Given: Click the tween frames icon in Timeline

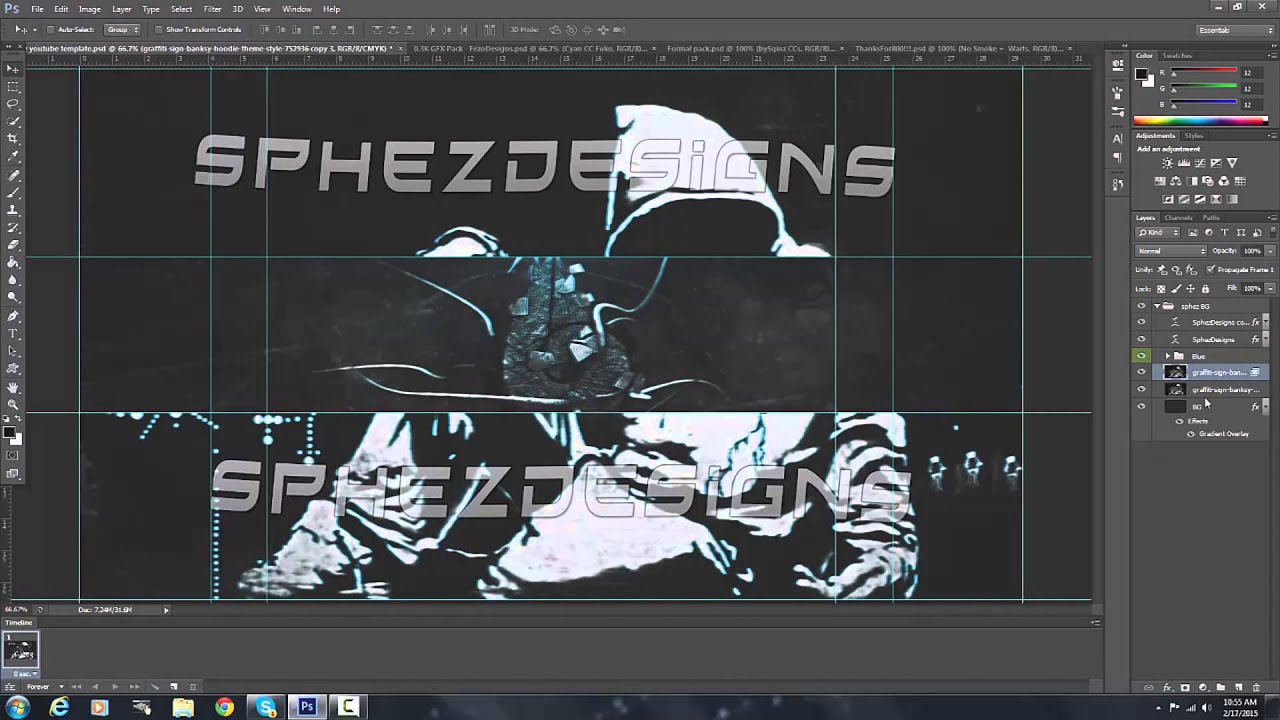Looking at the screenshot, I should pos(154,687).
